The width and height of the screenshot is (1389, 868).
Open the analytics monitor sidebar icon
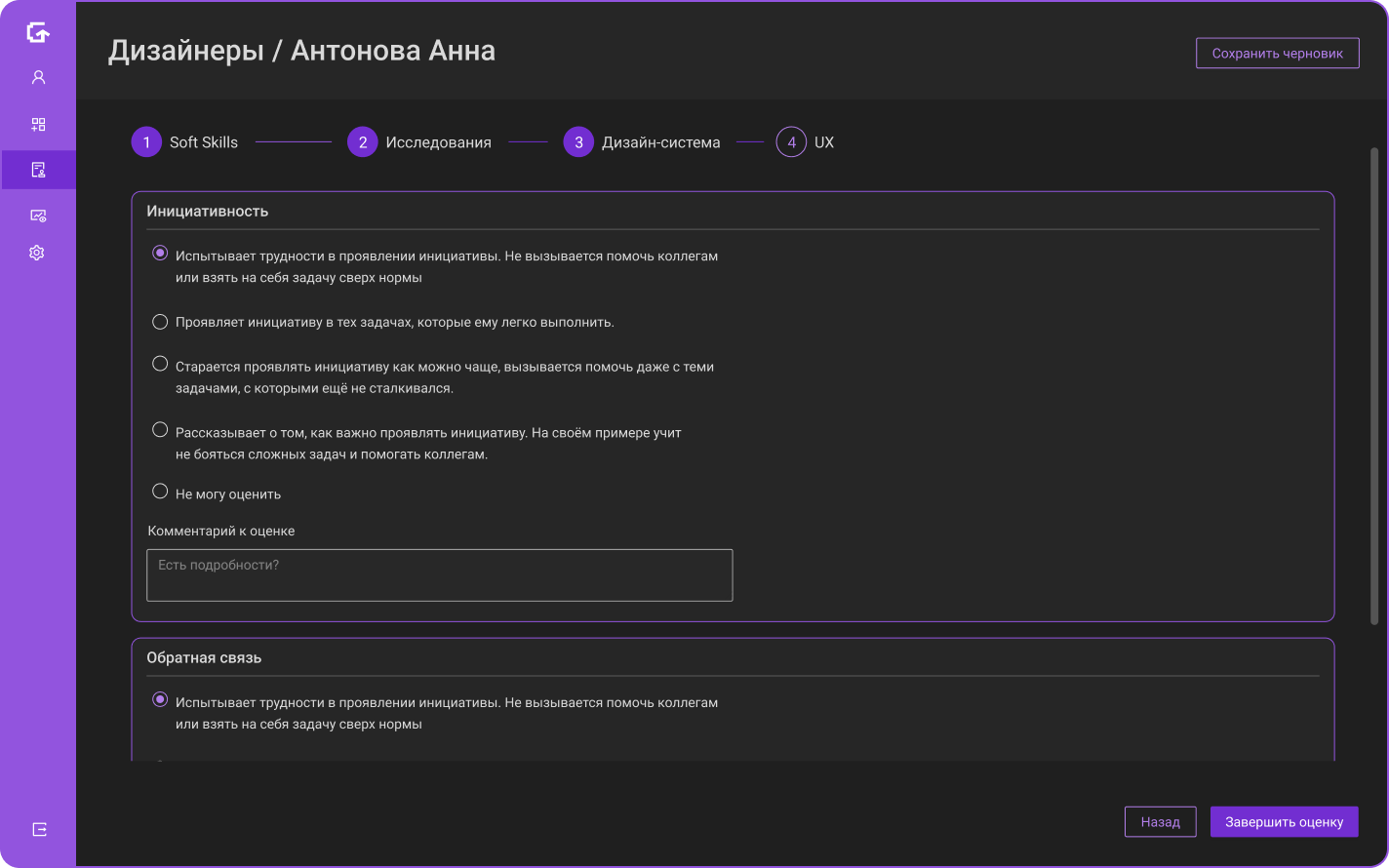click(38, 216)
